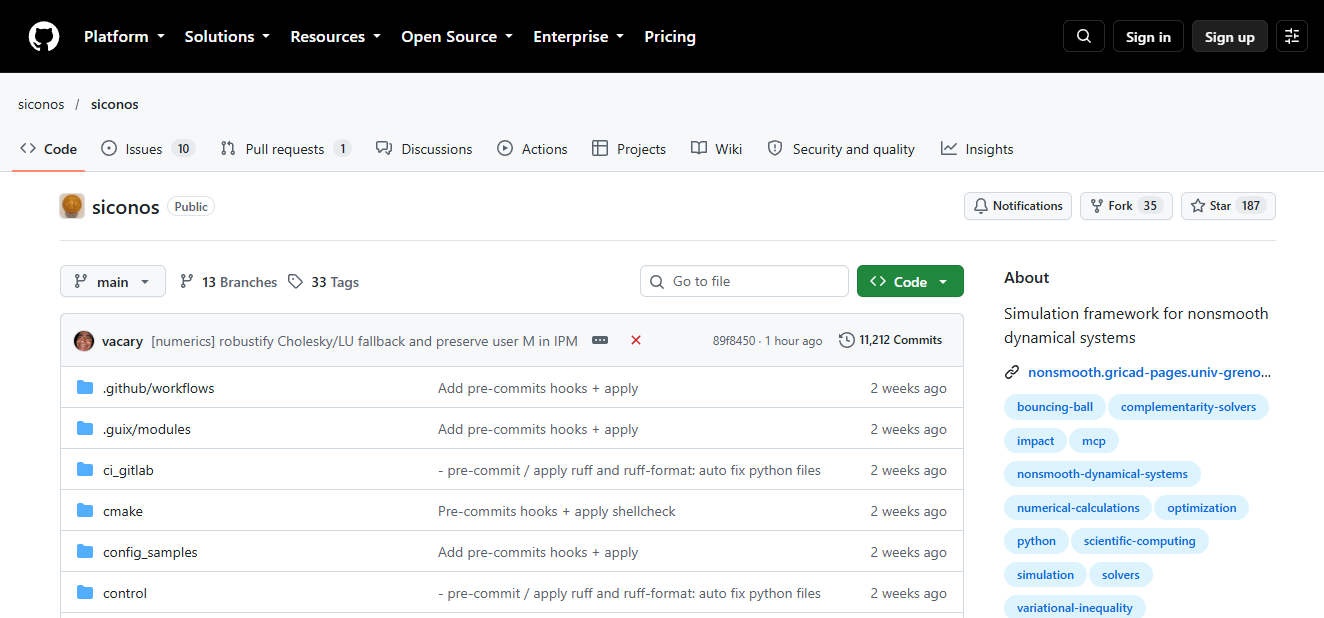Click the Sign up button
Image resolution: width=1324 pixels, height=618 pixels.
[x=1230, y=37]
